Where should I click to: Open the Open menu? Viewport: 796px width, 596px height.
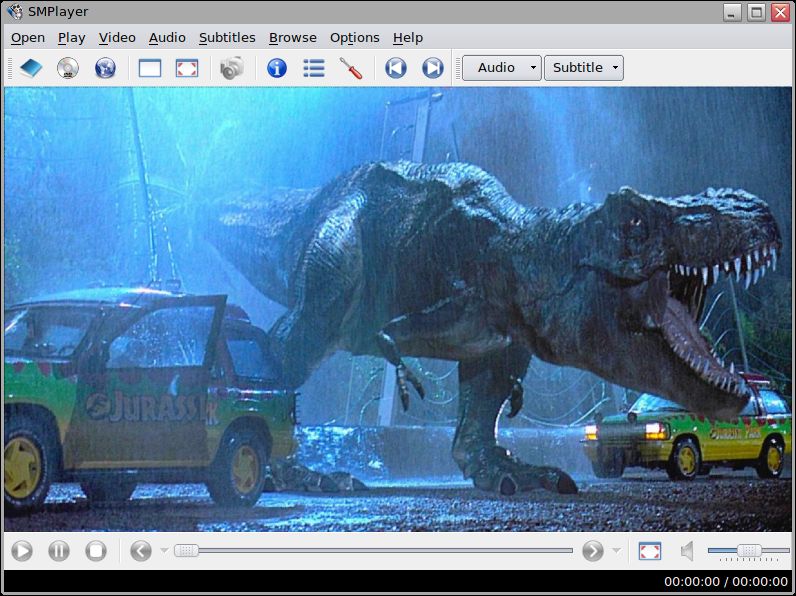(x=28, y=38)
